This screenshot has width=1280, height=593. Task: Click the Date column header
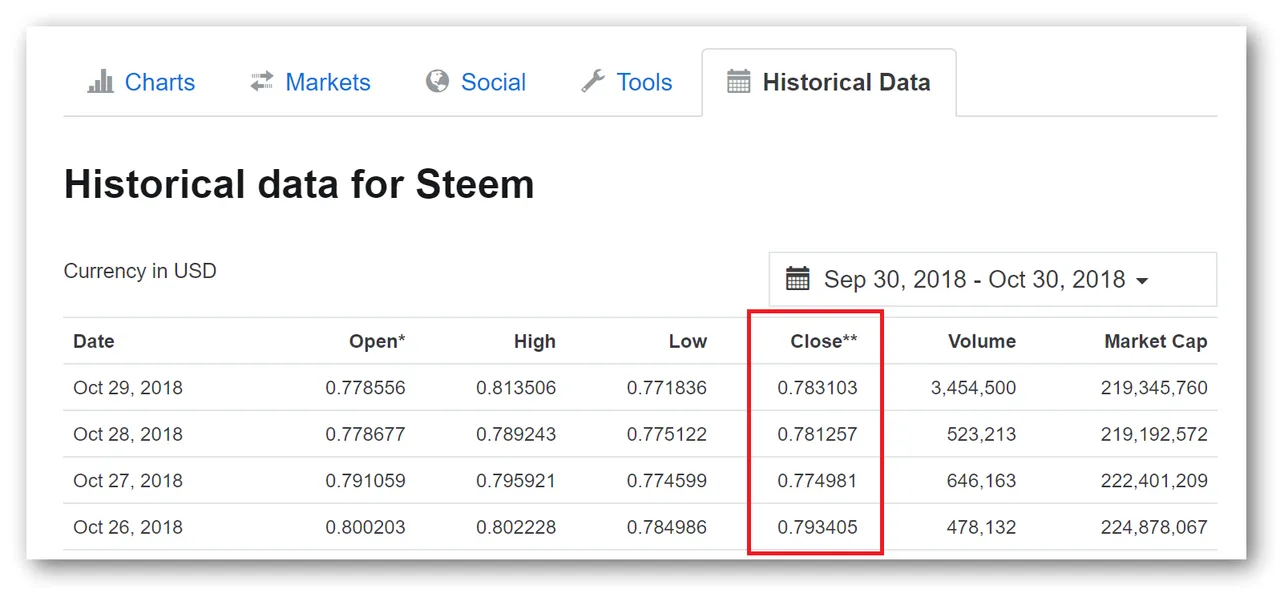point(94,341)
